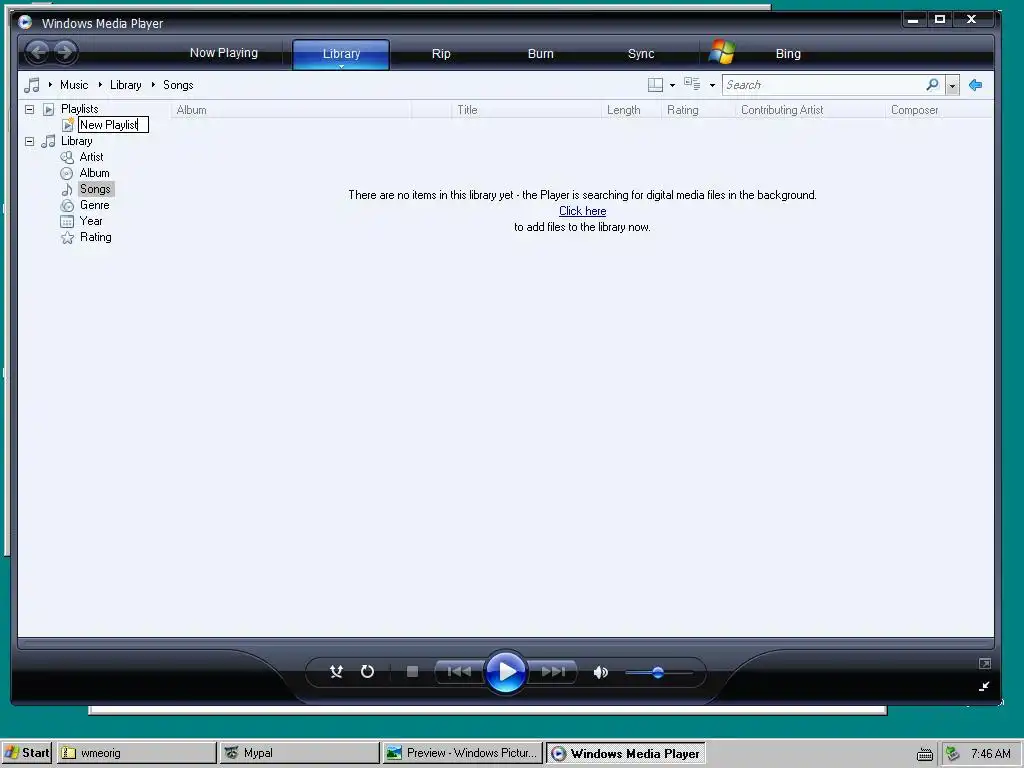The height and width of the screenshot is (768, 1024).
Task: Click full-screen view icon above compact mode
Action: tap(985, 664)
